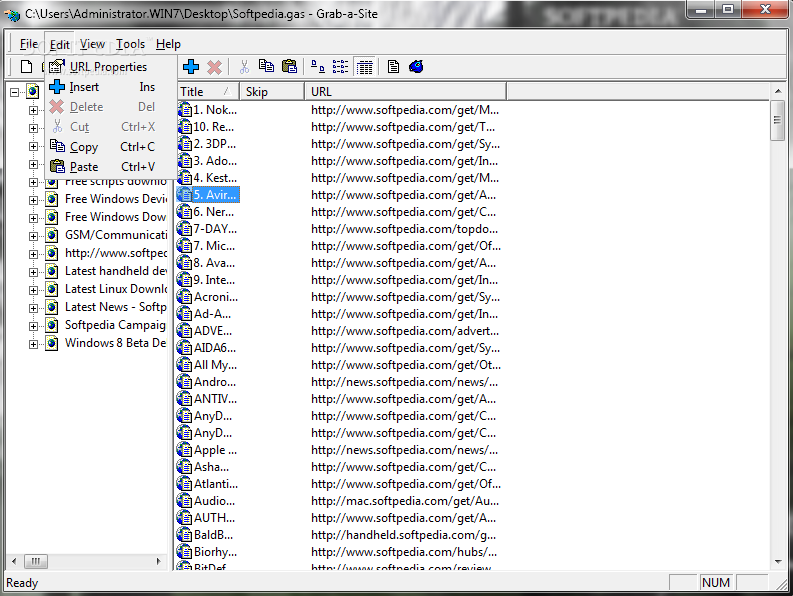Open the File menu
Viewport: 793px width, 596px height.
pos(28,44)
